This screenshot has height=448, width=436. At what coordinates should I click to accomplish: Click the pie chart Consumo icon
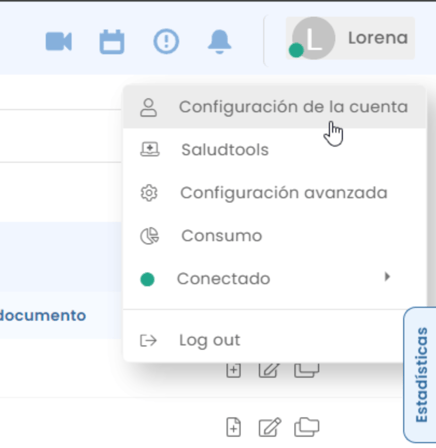(149, 236)
